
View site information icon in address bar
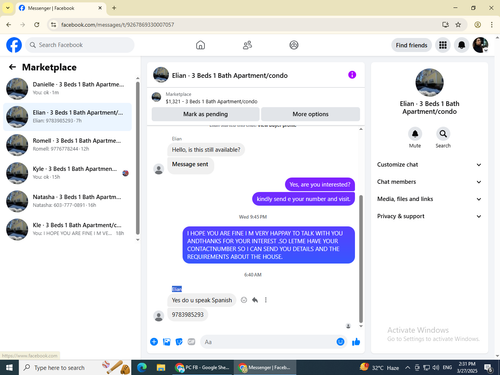coord(54,25)
